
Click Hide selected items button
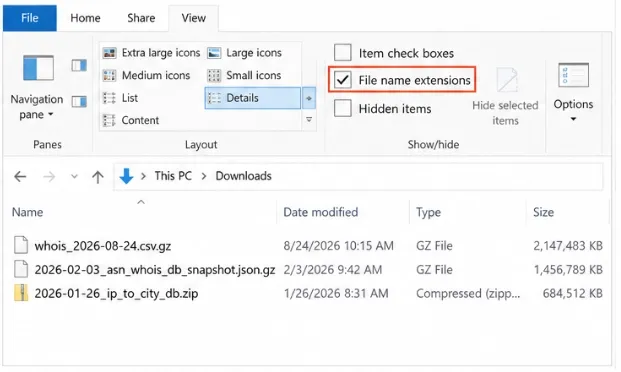click(x=505, y=96)
